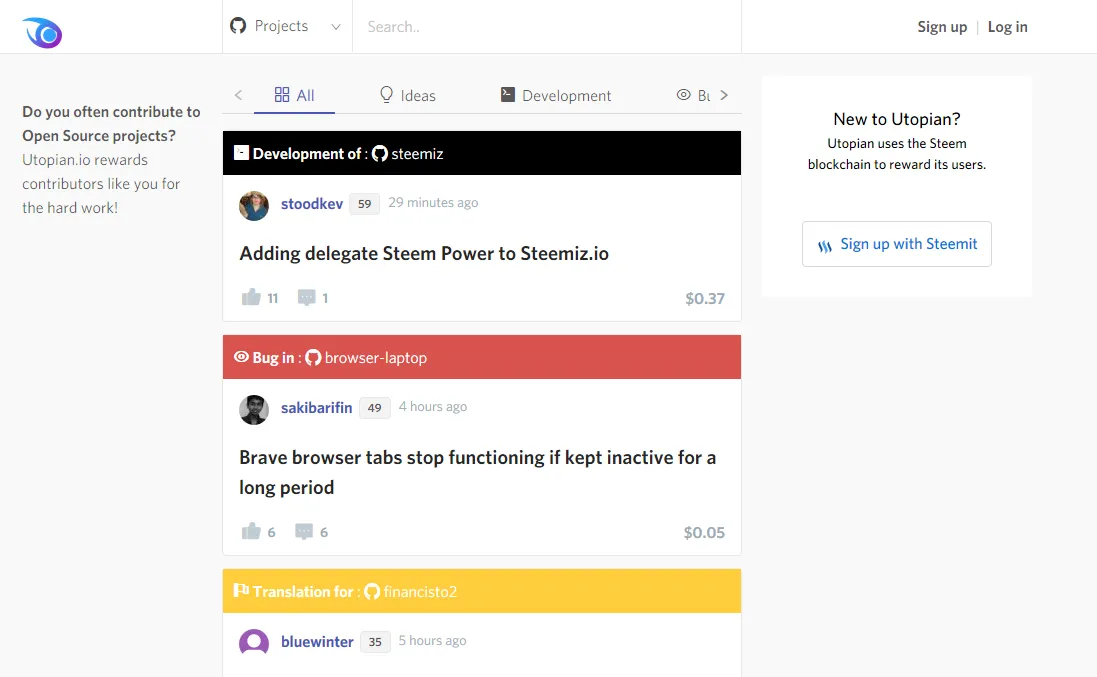Screen dimensions: 1097x677
Task: Click the GitHub icon beside Projects
Action: pos(238,26)
